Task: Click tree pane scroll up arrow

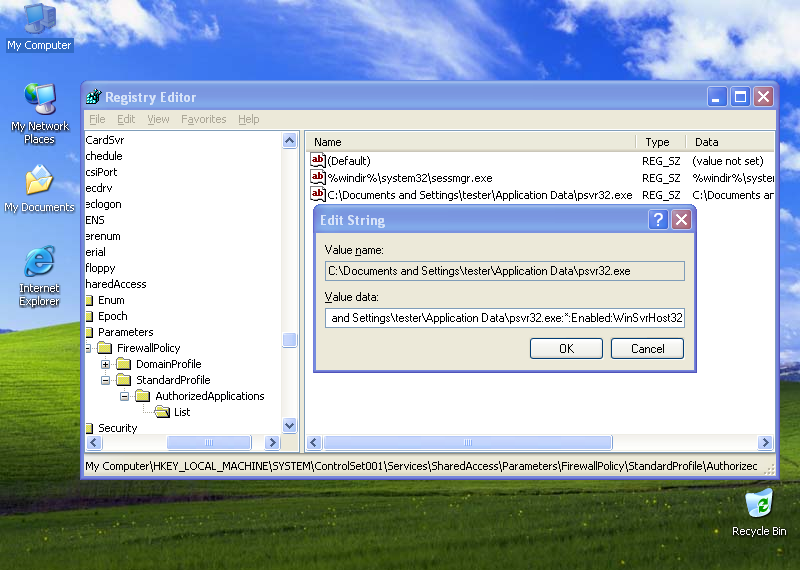Action: pyautogui.click(x=289, y=140)
